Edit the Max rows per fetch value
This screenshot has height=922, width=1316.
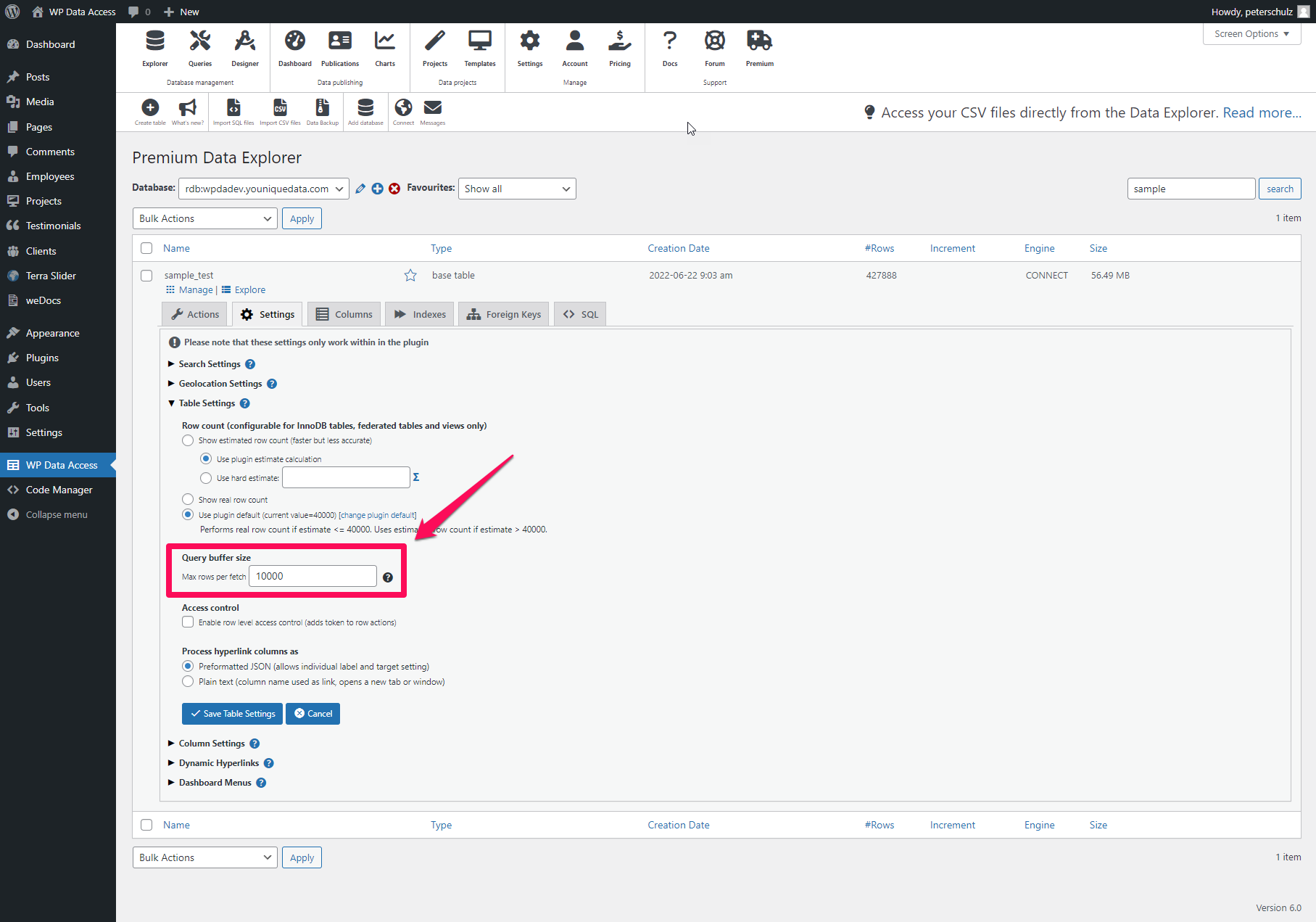click(312, 575)
